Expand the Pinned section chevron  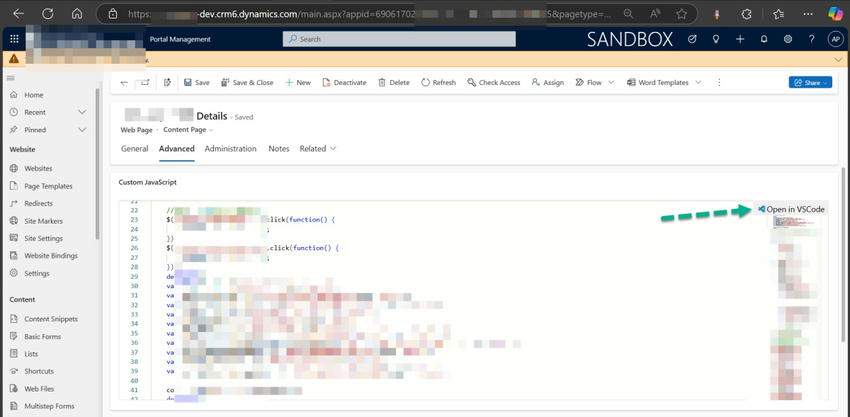click(82, 130)
